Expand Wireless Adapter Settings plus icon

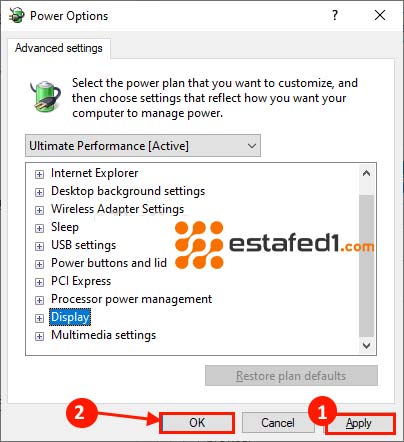(39, 210)
